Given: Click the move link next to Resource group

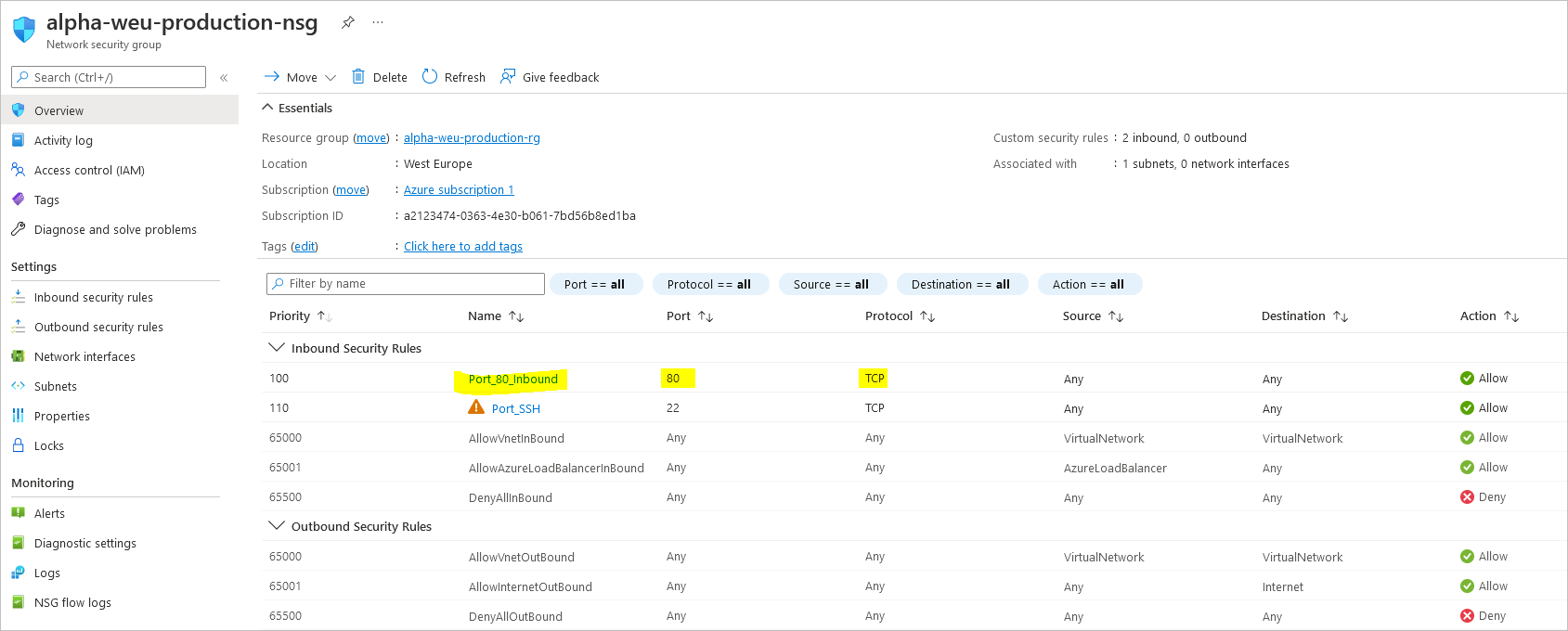Looking at the screenshot, I should tap(371, 137).
